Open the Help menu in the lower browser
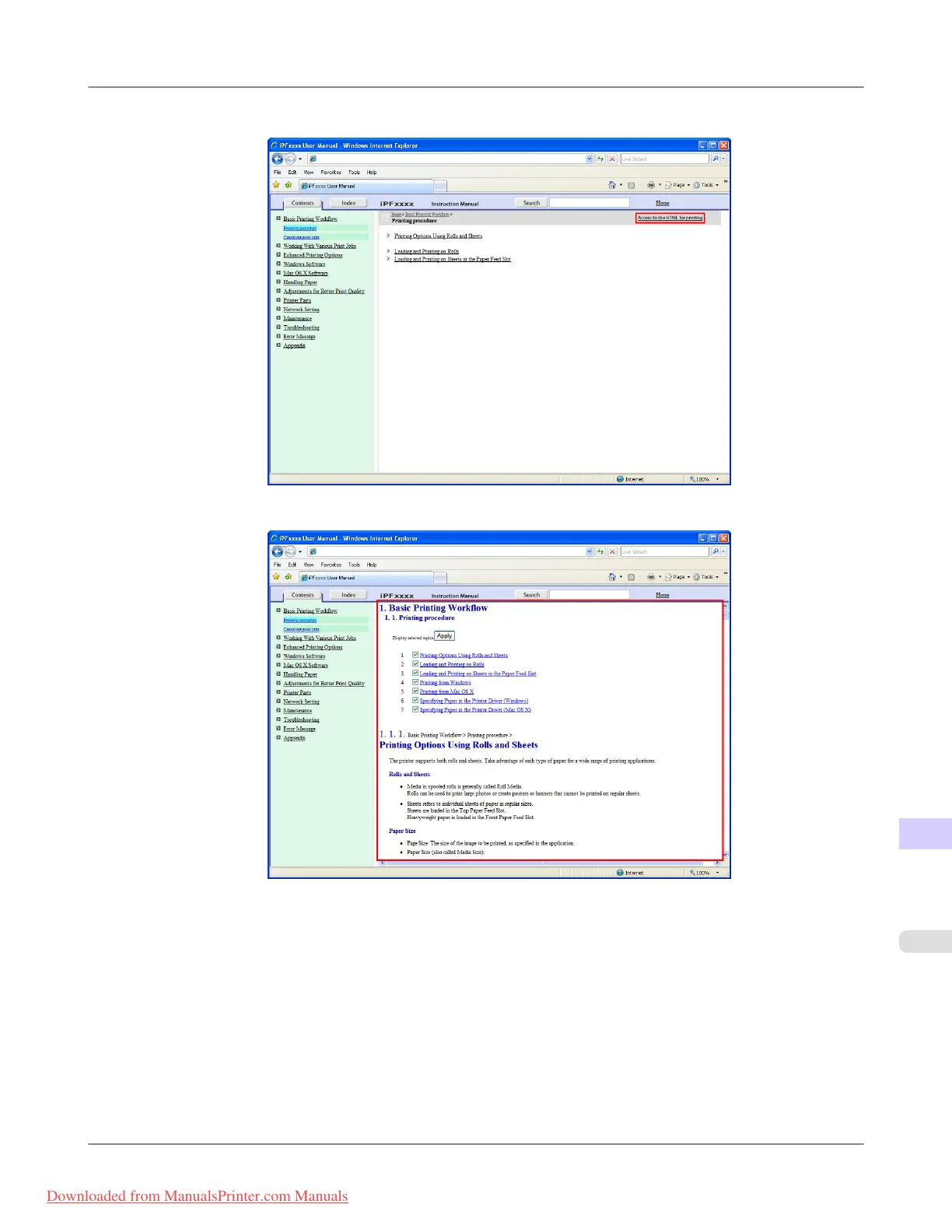This screenshot has width=952, height=1232. 372,565
